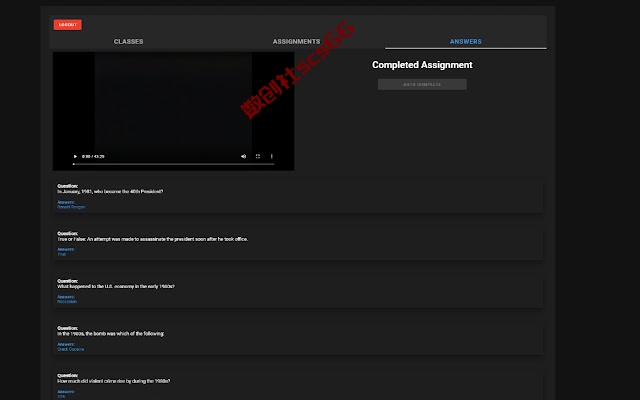This screenshot has height=400, width=640.
Task: Select the Answers tab
Action: 466,41
